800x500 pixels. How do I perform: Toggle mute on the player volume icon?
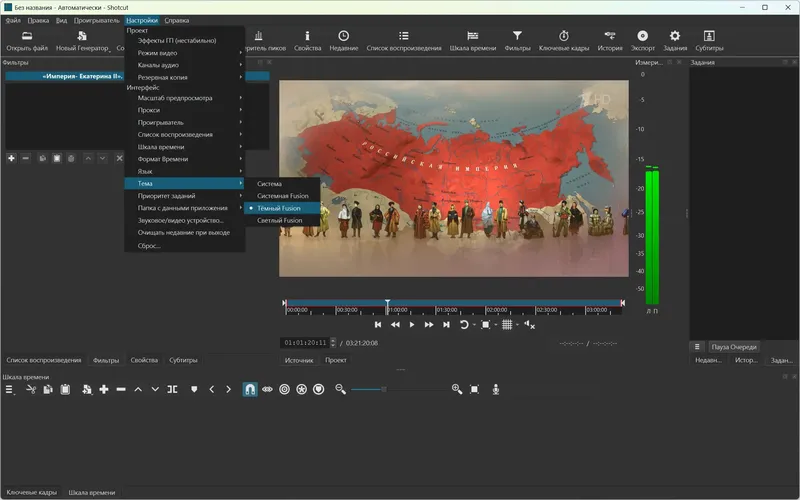pos(528,325)
